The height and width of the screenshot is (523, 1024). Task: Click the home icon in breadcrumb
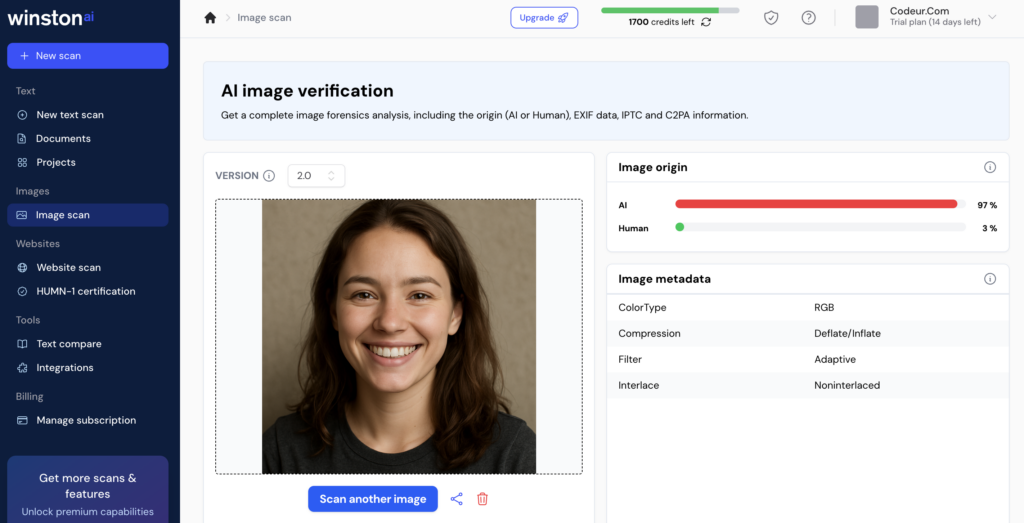pyautogui.click(x=210, y=18)
